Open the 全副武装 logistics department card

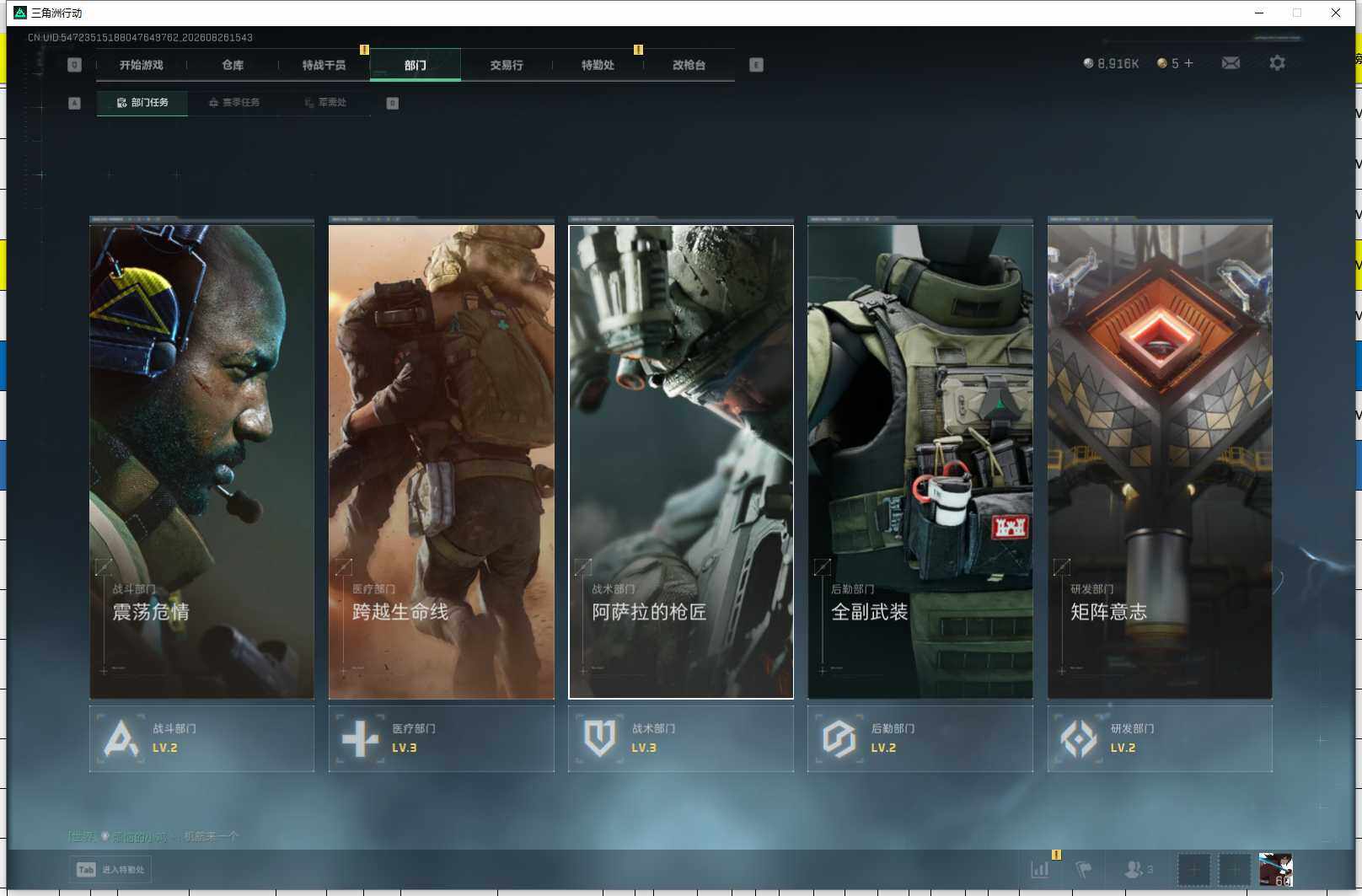pyautogui.click(x=920, y=461)
